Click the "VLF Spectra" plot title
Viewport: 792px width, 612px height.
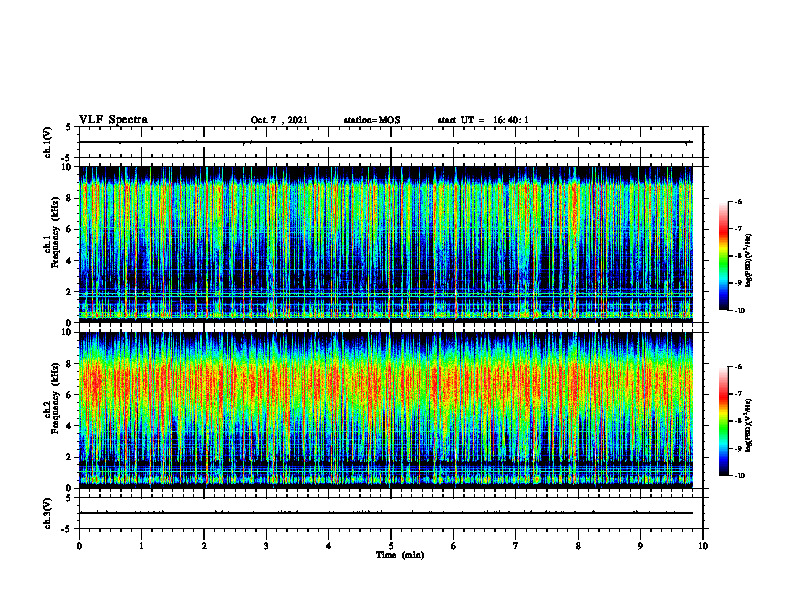click(113, 120)
